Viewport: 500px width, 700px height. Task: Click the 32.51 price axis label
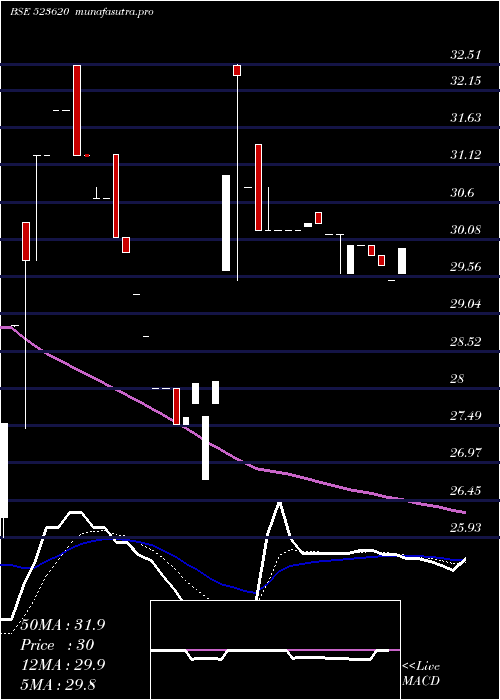(x=466, y=55)
